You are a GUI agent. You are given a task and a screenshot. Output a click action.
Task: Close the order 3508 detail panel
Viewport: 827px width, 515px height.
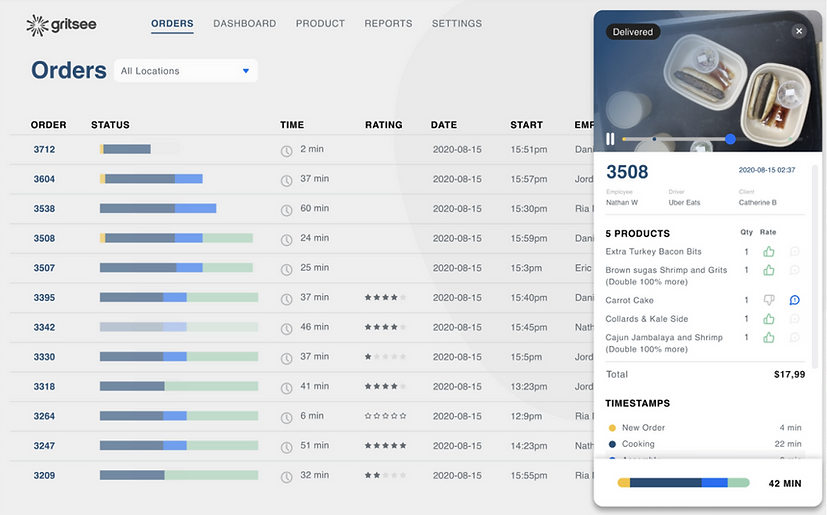tap(798, 31)
